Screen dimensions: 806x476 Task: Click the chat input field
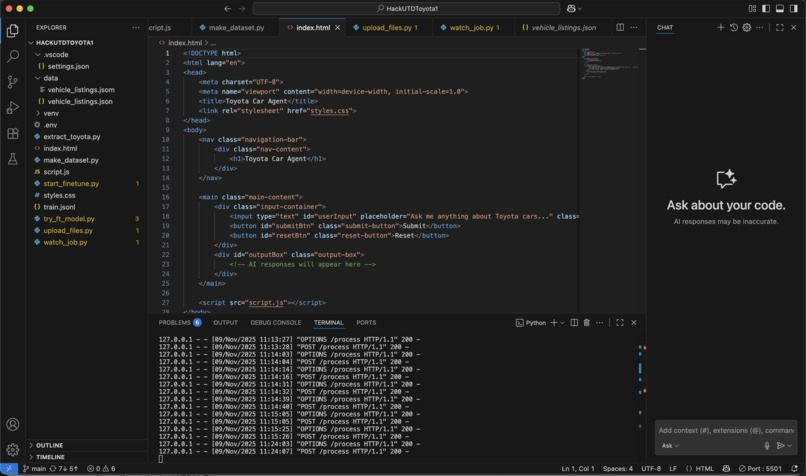coord(725,430)
